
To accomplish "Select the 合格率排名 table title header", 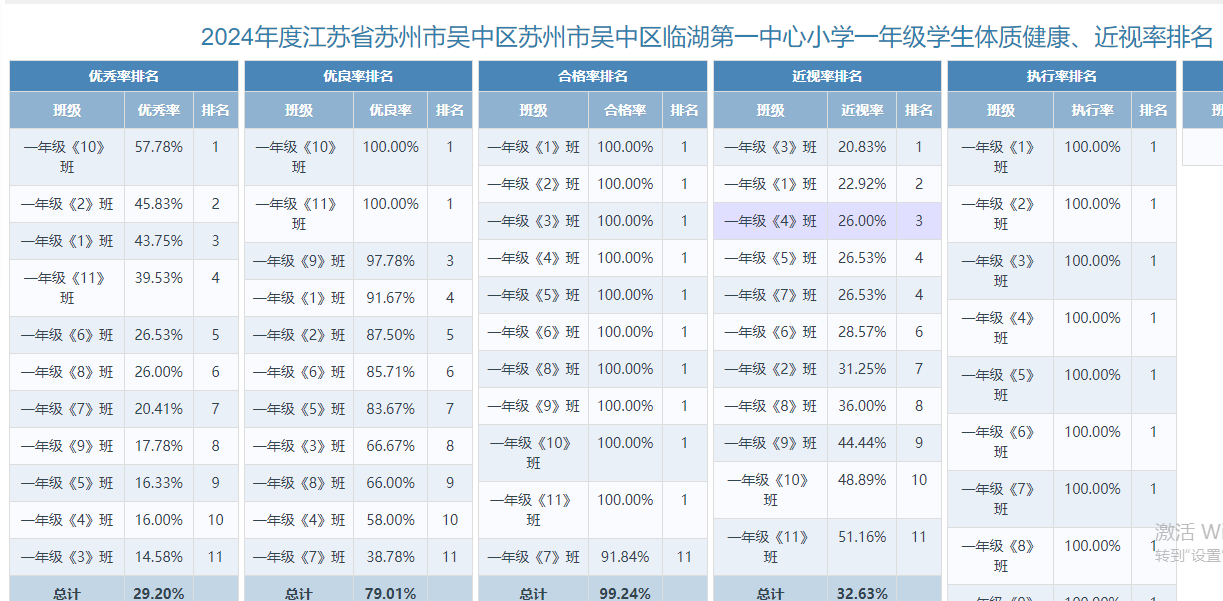I will point(593,76).
